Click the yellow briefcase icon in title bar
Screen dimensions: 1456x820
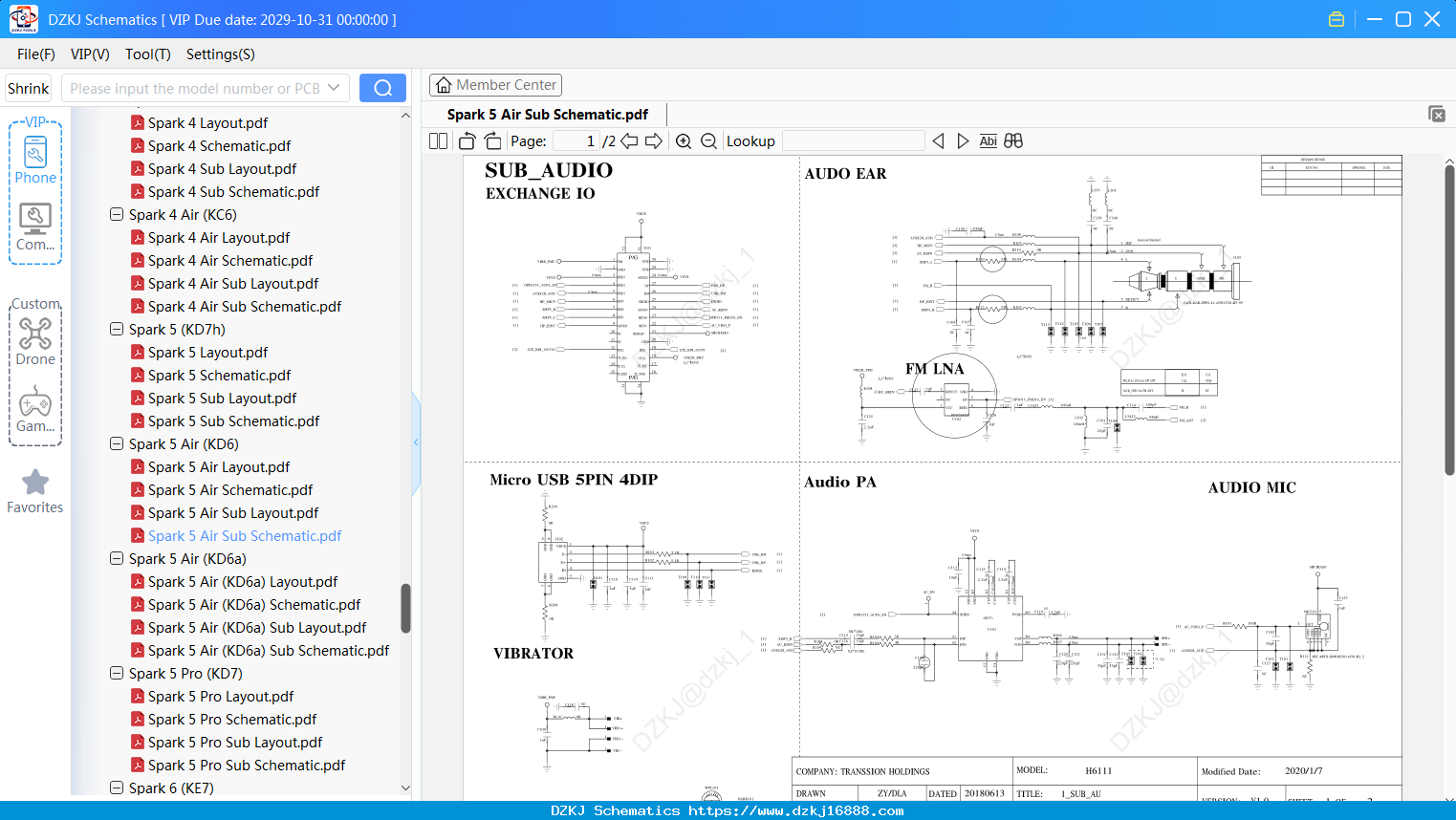1336,19
